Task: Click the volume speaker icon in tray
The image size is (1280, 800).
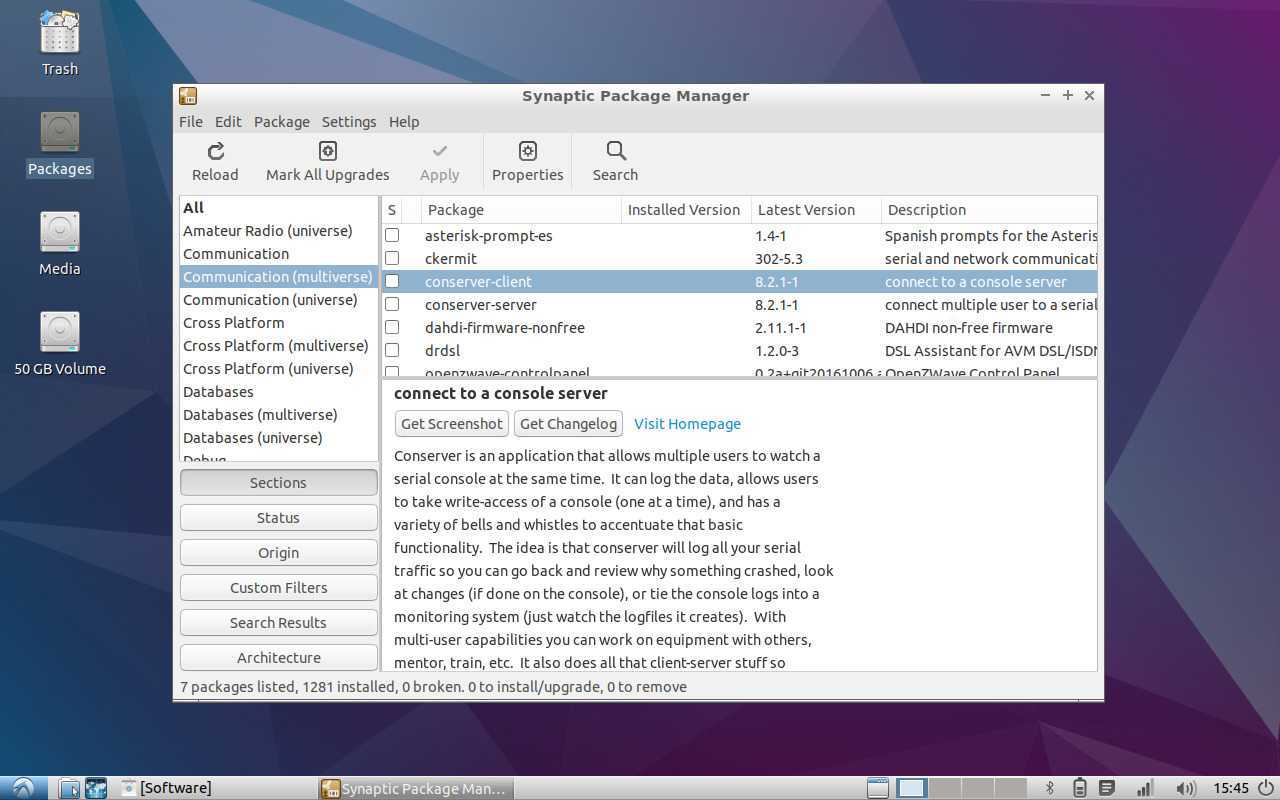Action: pyautogui.click(x=1185, y=788)
